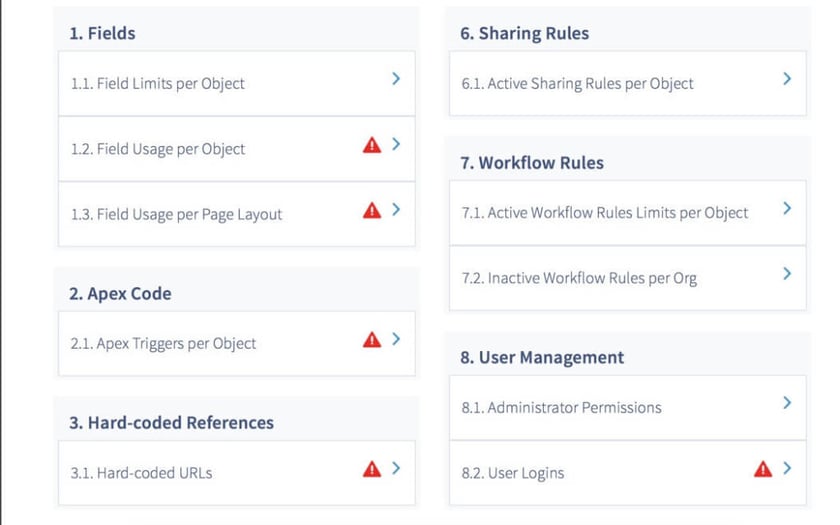Open '1.2. Field Usage per Object' item
840x525 pixels.
(237, 149)
